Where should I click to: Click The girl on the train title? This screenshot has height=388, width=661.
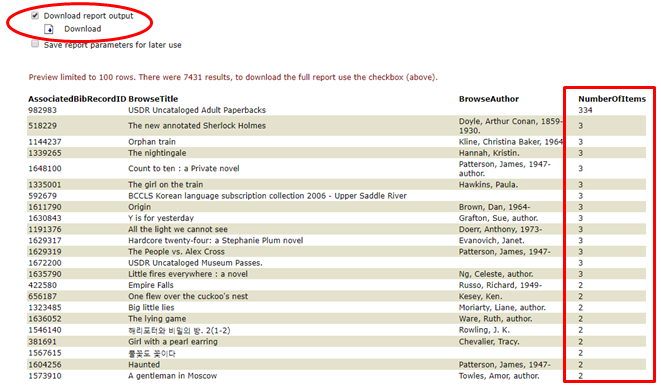point(165,184)
